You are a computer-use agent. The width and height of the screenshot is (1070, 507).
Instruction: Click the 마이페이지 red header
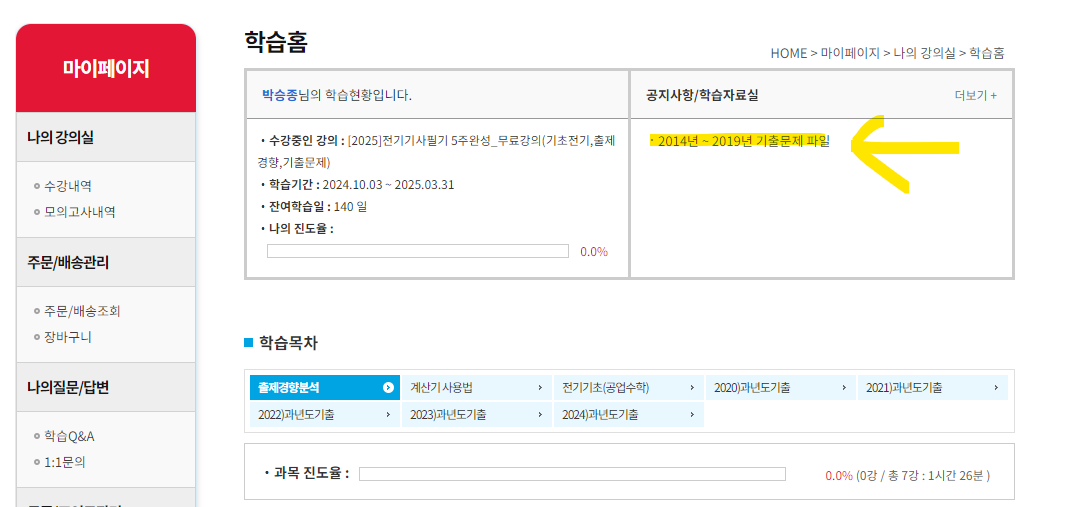click(x=106, y=68)
